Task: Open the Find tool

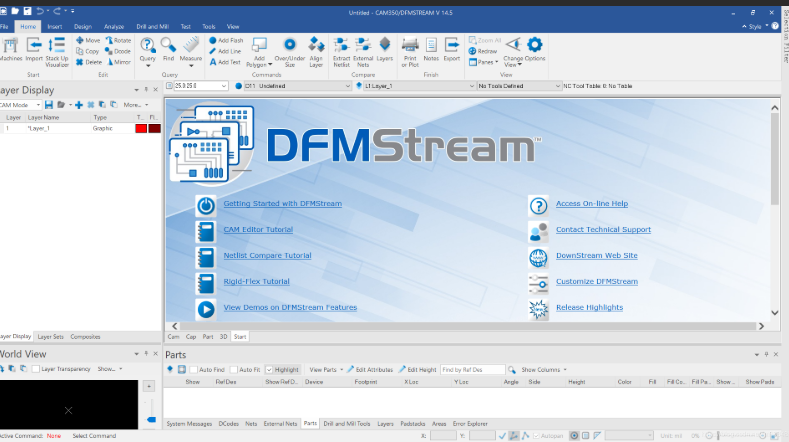Action: coord(169,49)
